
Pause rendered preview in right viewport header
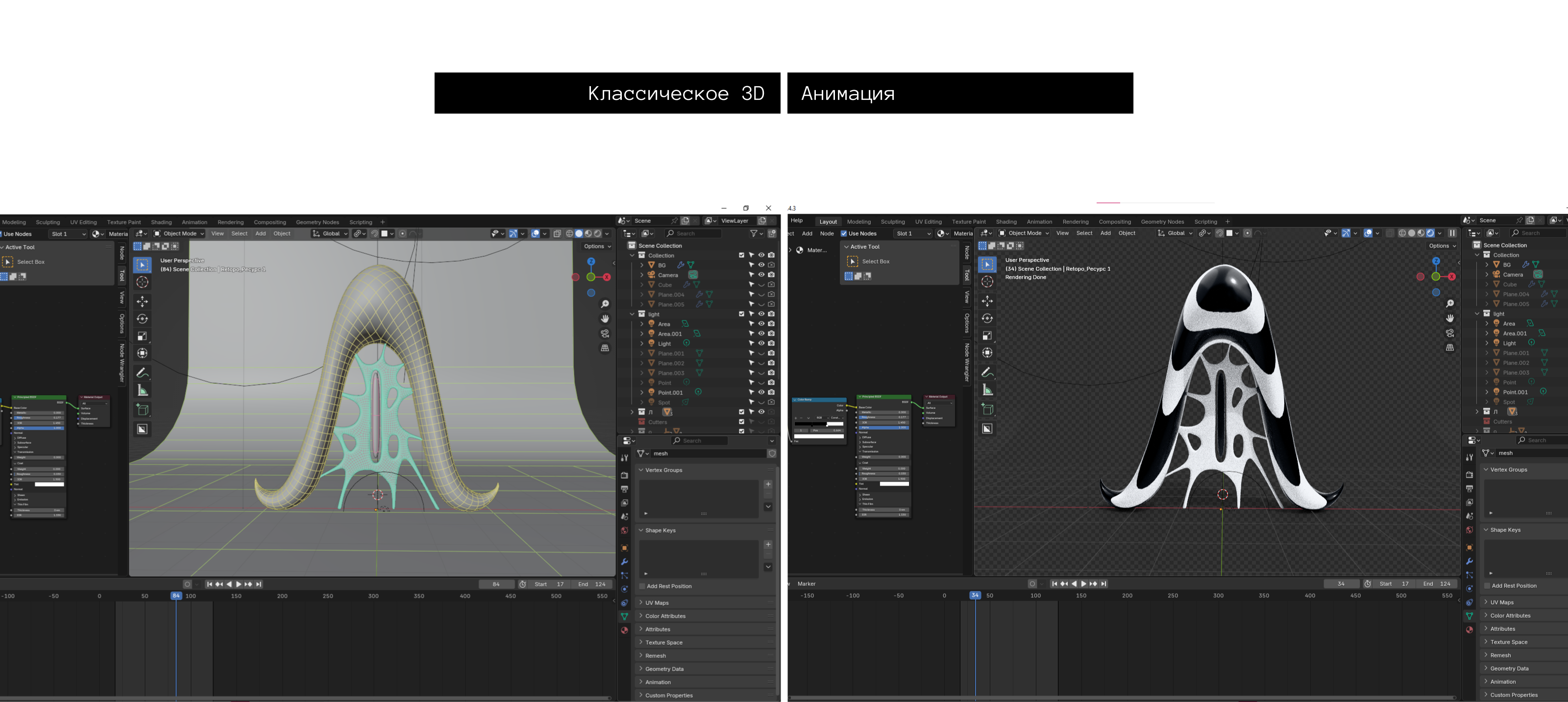point(1452,233)
